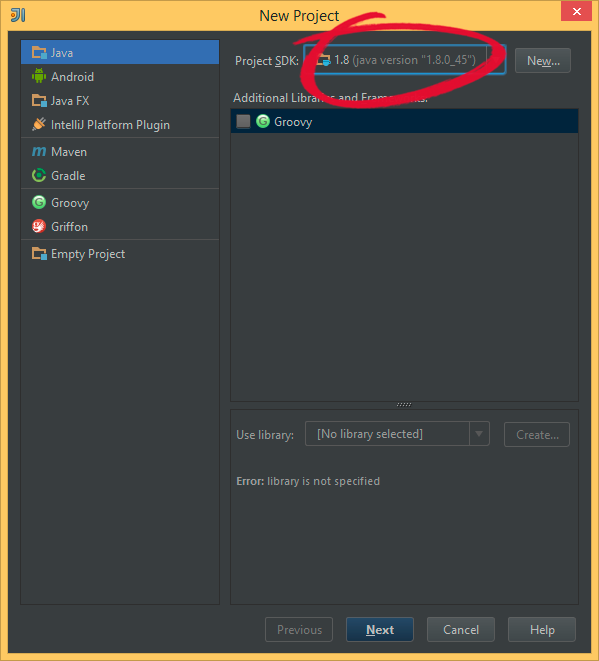Click the panel splitter handle dots
This screenshot has width=599, height=661.
(x=404, y=405)
